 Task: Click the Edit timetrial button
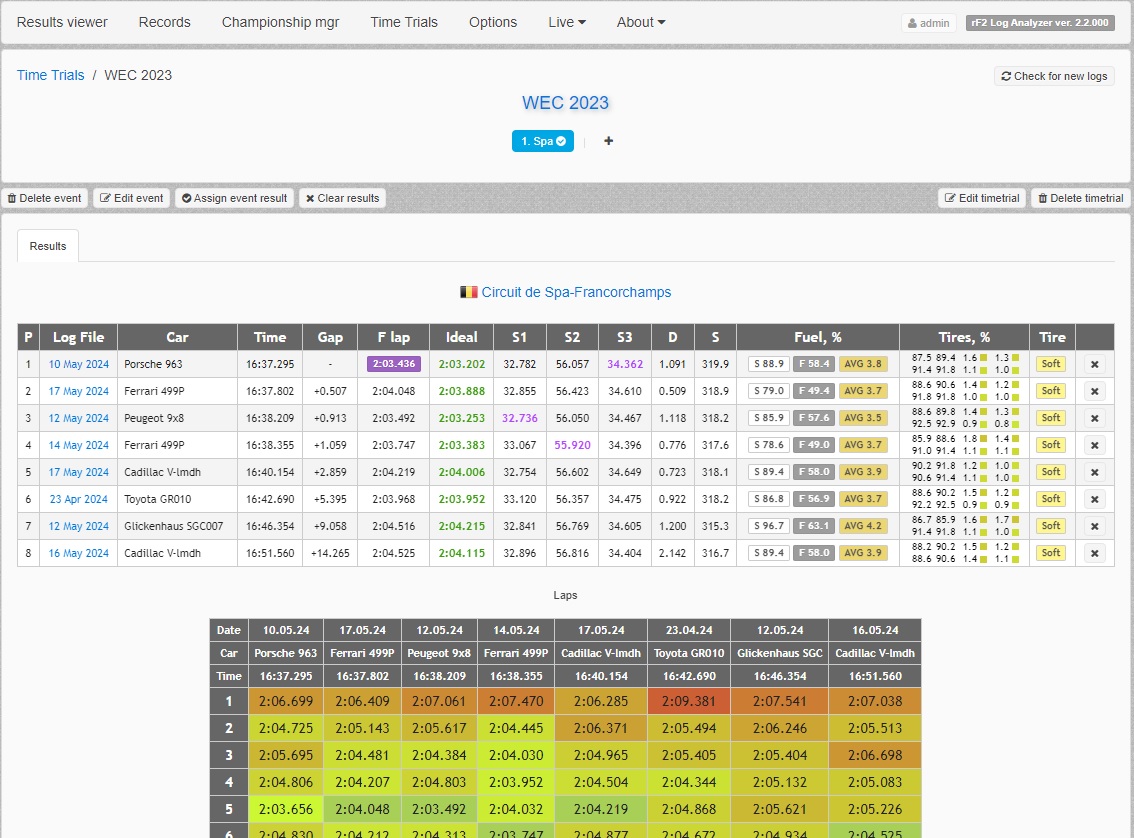pyautogui.click(x=982, y=198)
